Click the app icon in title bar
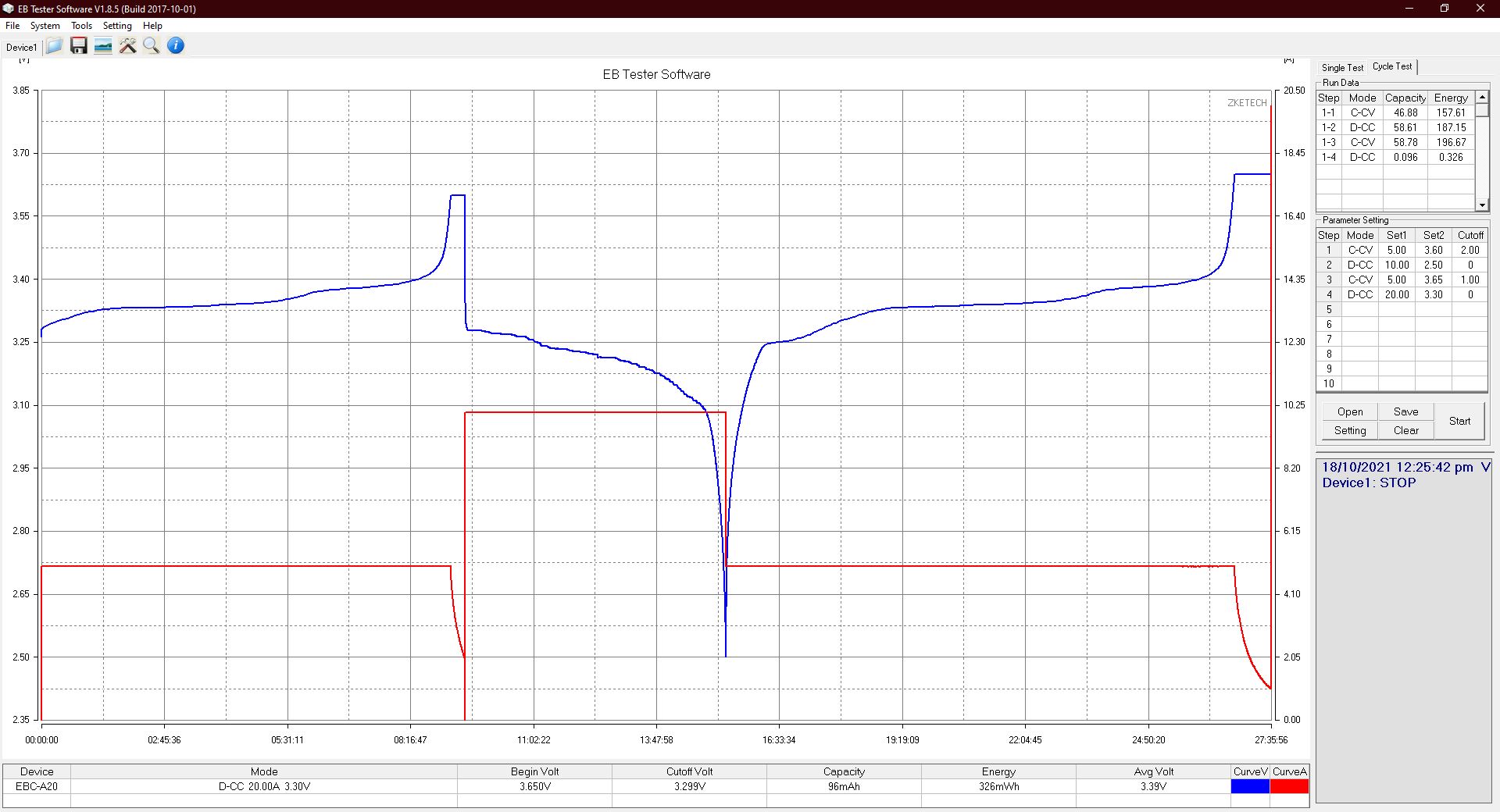 (9, 9)
